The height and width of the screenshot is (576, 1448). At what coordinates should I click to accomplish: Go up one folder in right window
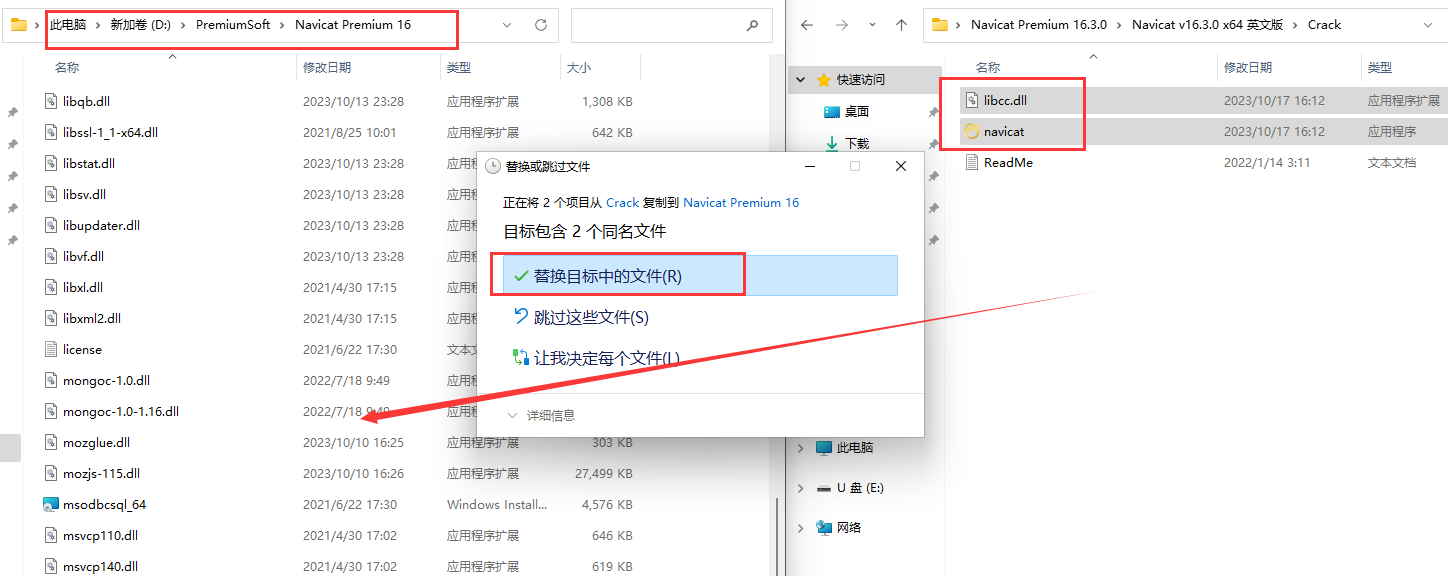901,25
